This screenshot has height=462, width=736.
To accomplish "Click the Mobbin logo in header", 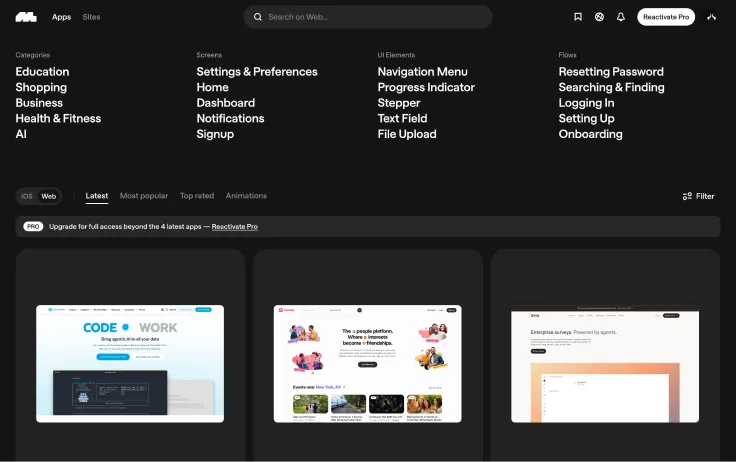I will [26, 17].
